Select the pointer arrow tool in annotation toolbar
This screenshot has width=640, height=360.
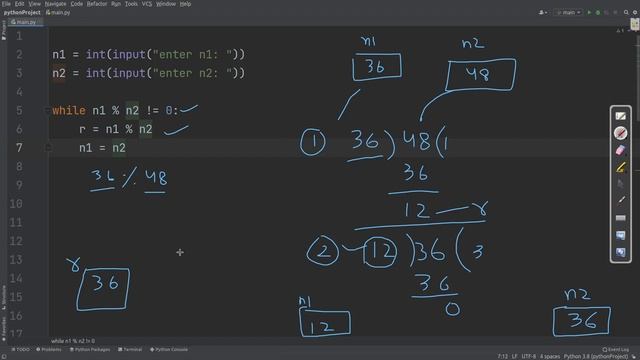coord(620,184)
